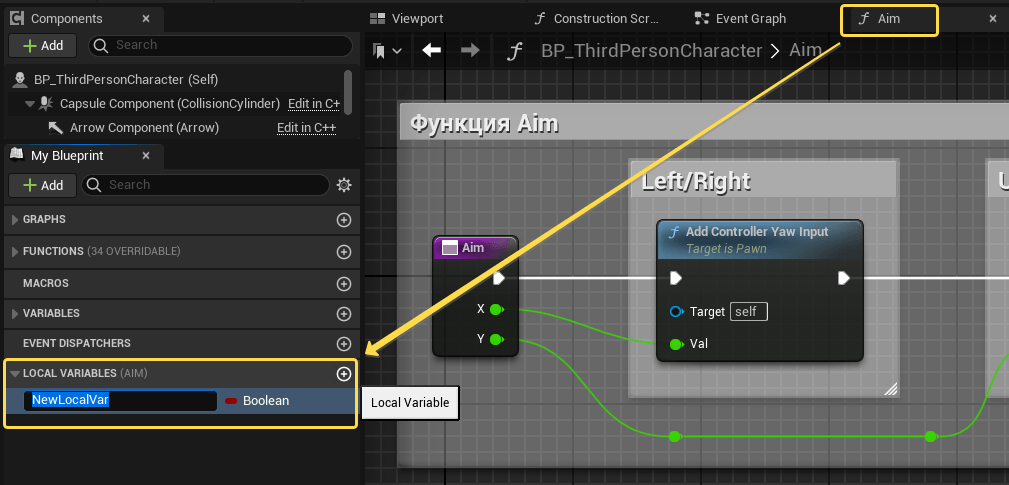The height and width of the screenshot is (485, 1009).
Task: Click the Target pin on Yaw Input node
Action: coord(676,312)
